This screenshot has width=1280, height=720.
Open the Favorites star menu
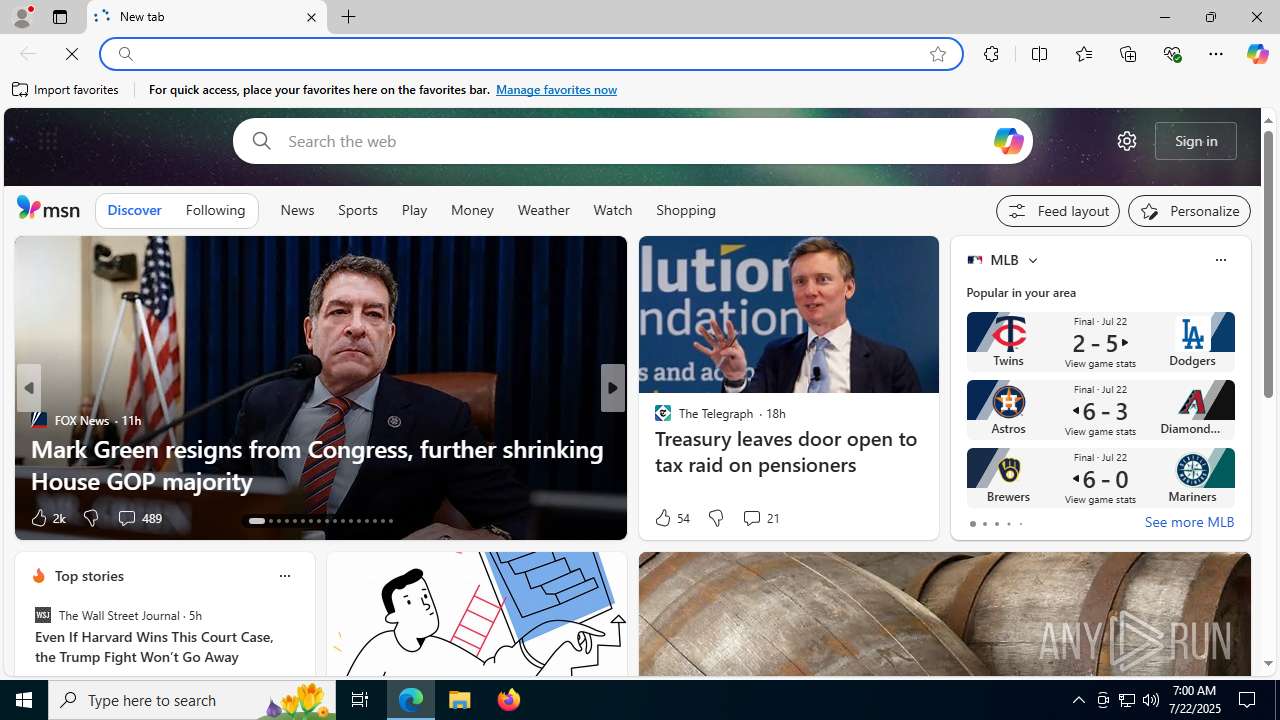point(1083,54)
